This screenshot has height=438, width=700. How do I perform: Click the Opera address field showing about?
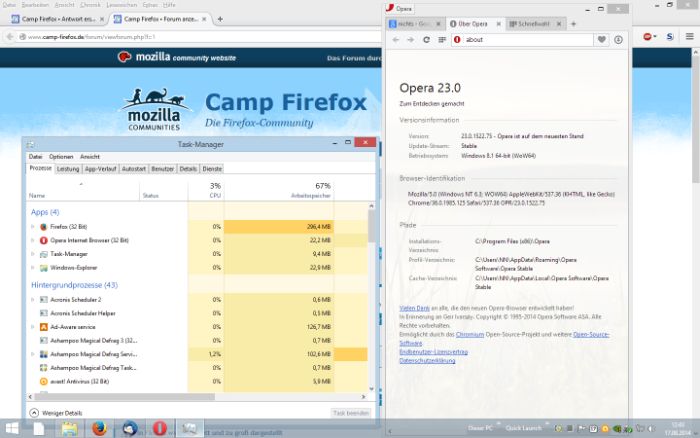525,39
